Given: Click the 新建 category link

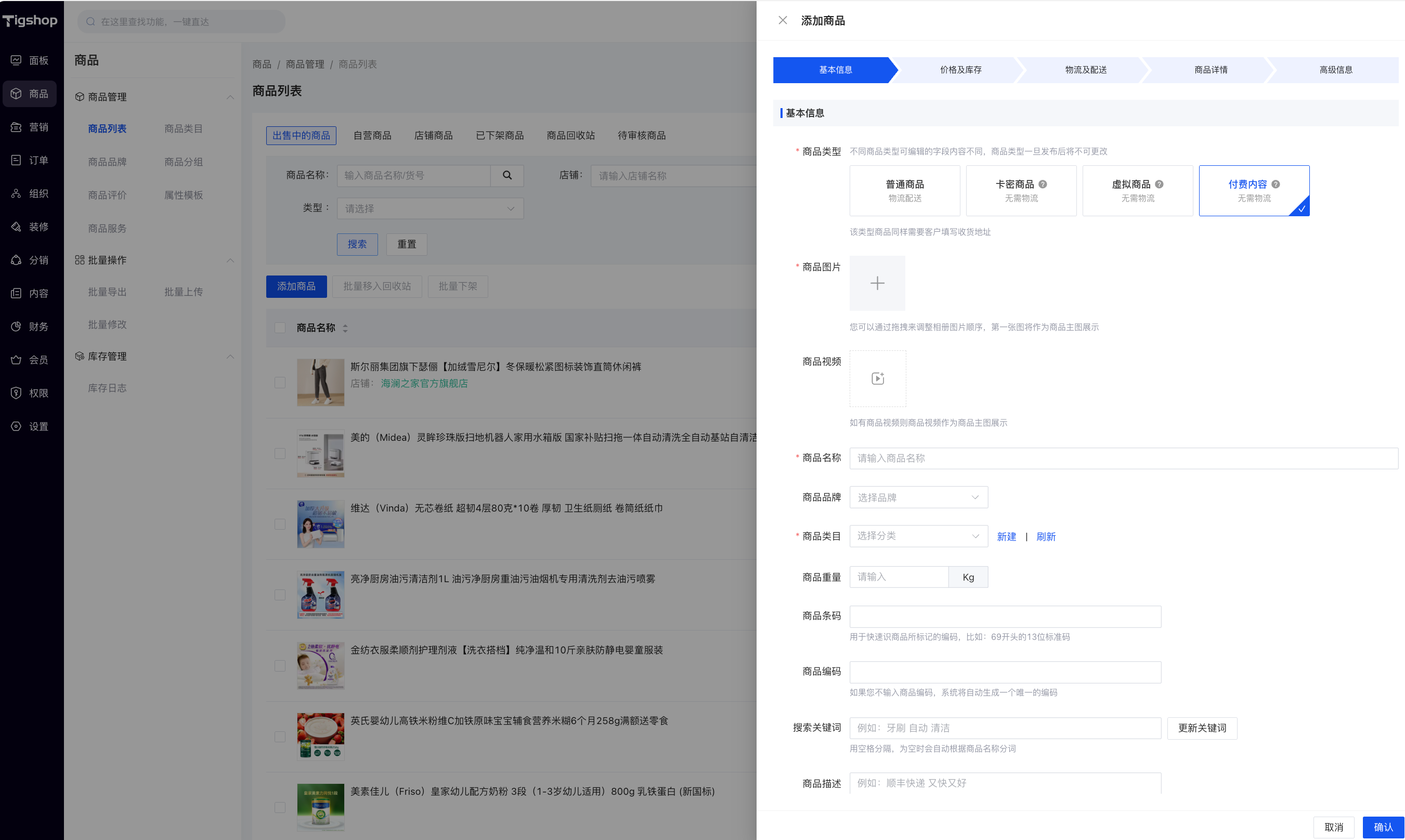Looking at the screenshot, I should 1006,536.
